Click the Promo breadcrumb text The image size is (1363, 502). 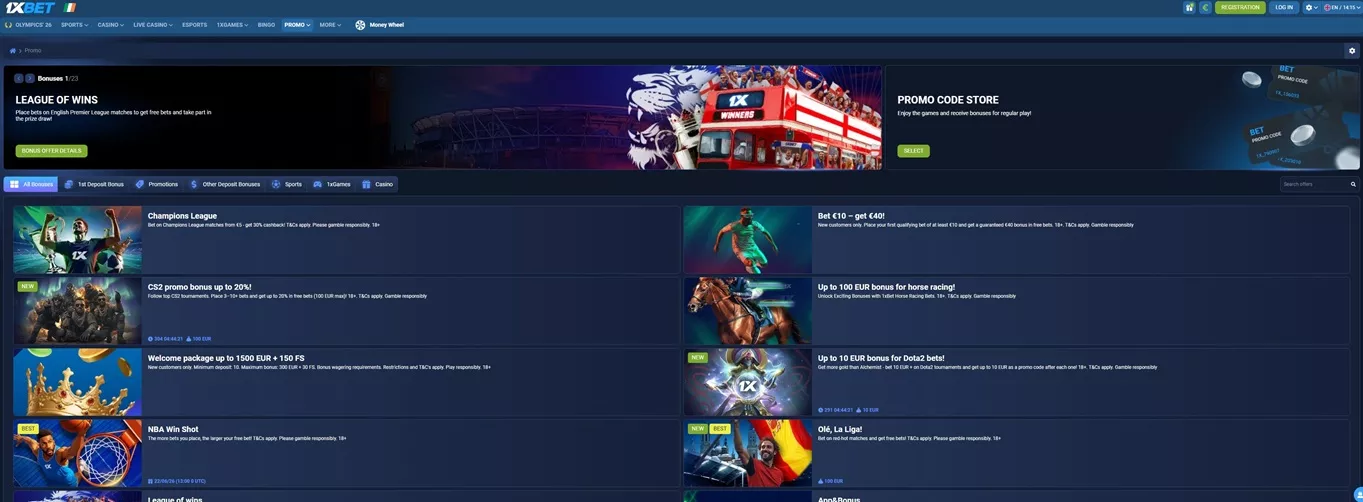(x=33, y=50)
